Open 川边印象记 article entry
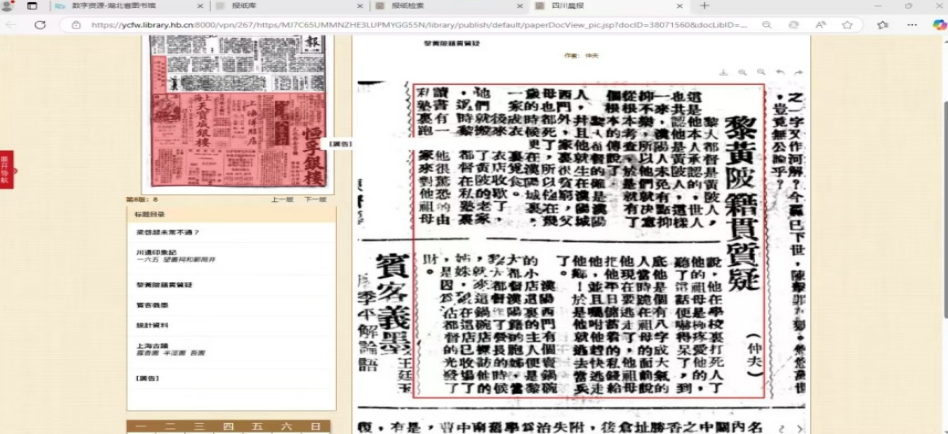Viewport: 948px width, 434px height. point(156,252)
